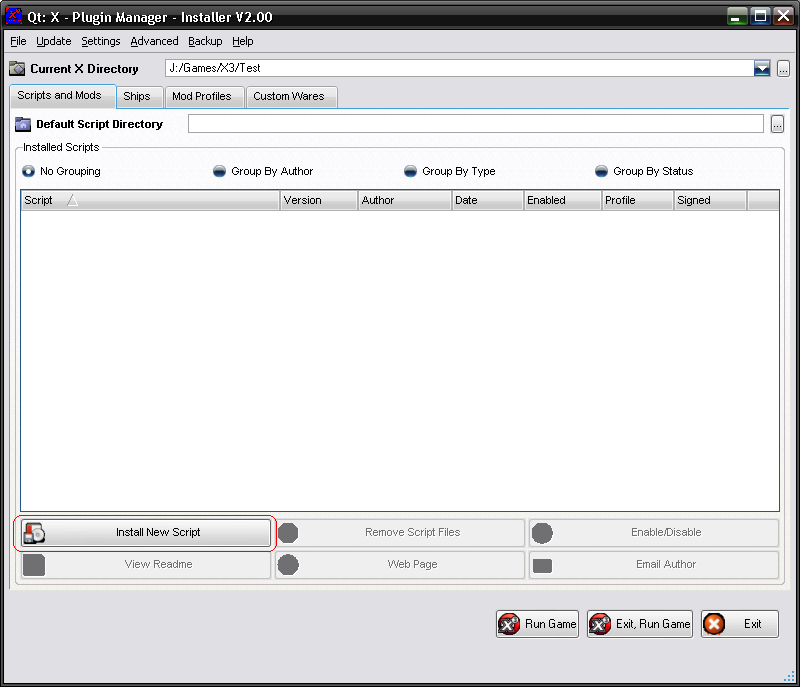
Task: Click the Exit, Run Game X icon
Action: pos(600,624)
